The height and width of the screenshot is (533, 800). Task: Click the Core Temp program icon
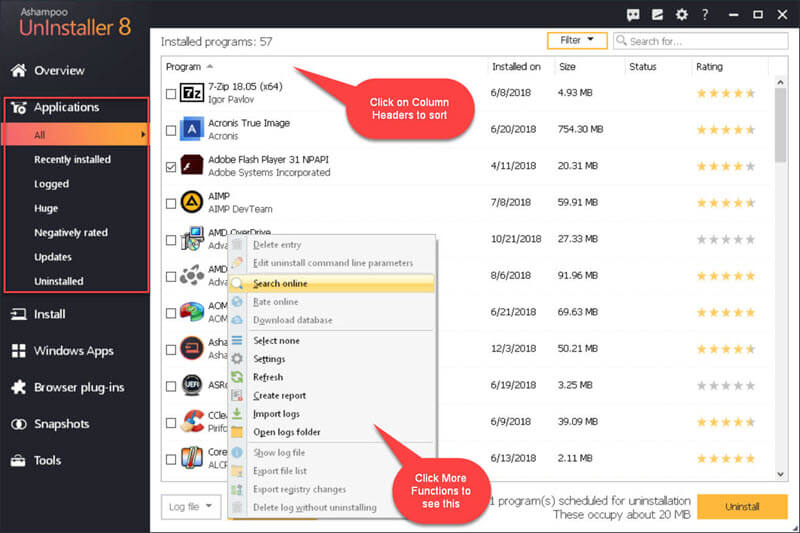(x=192, y=459)
